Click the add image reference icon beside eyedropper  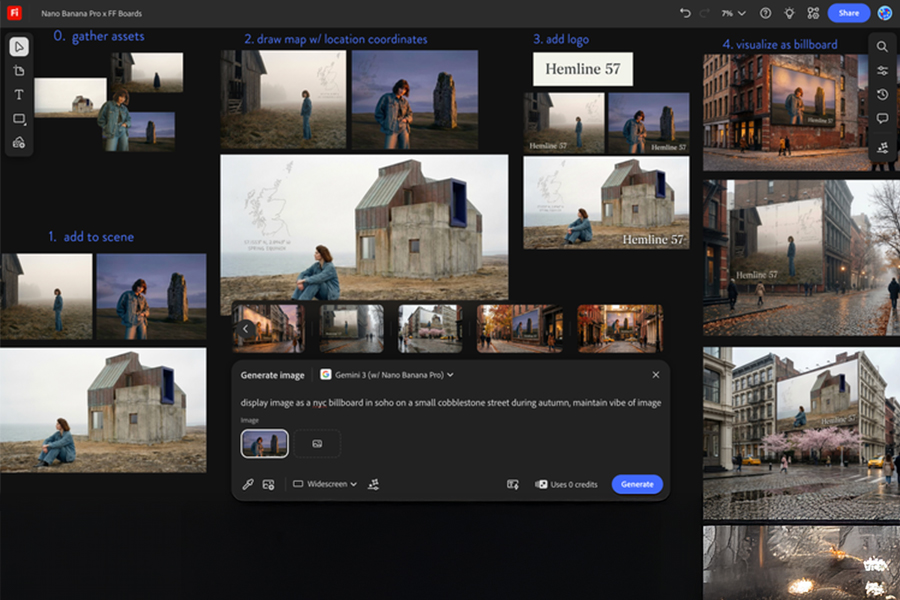tap(268, 485)
